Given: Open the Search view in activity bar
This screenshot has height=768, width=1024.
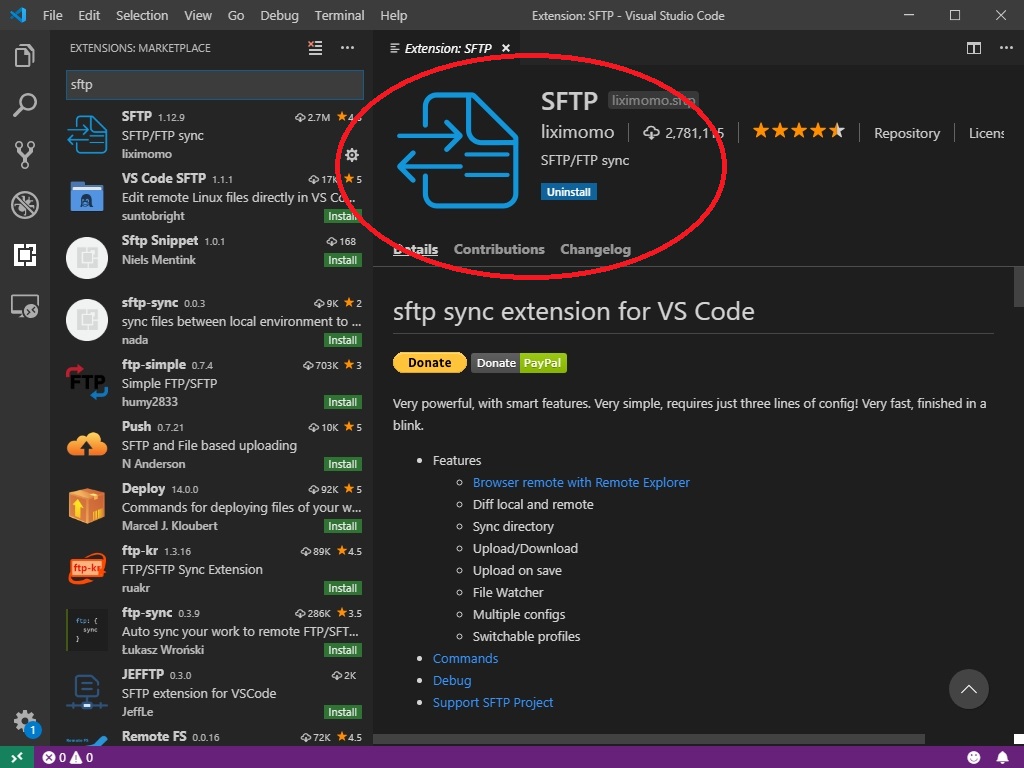Looking at the screenshot, I should click(25, 105).
